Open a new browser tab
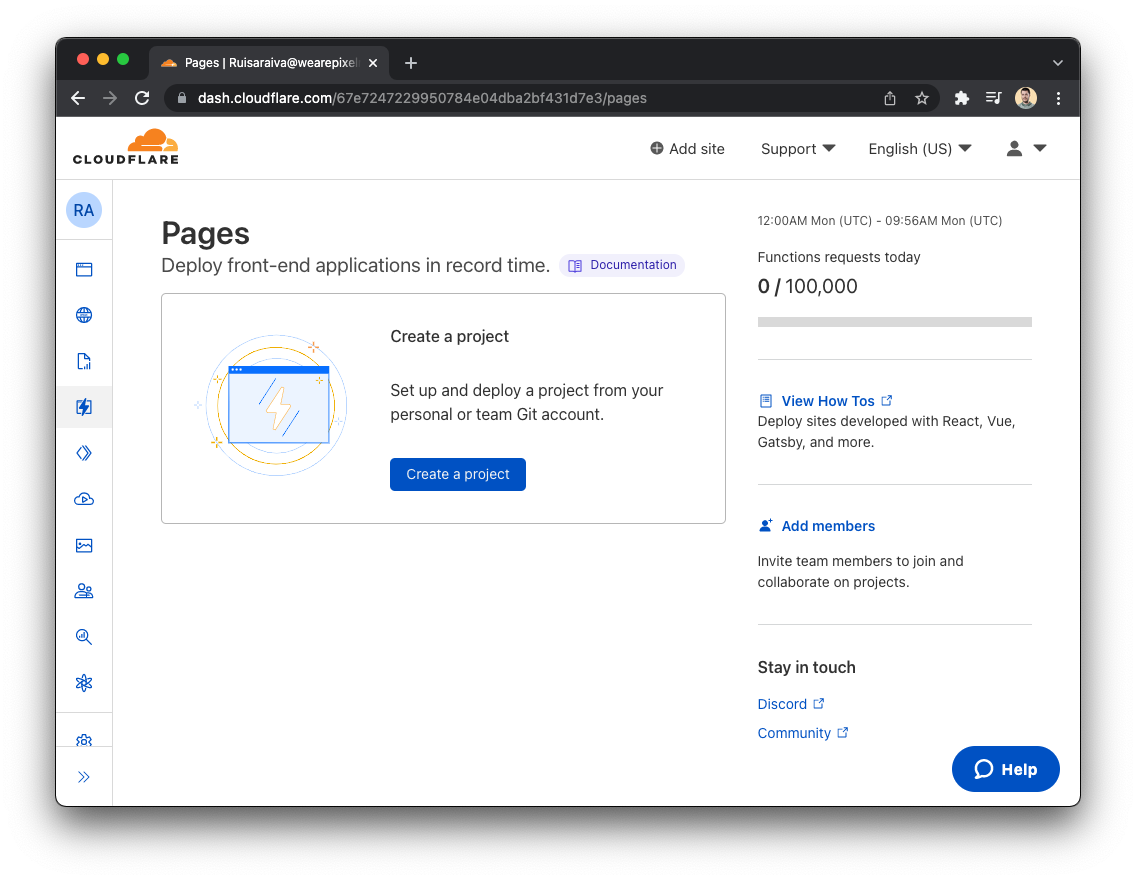 click(411, 63)
